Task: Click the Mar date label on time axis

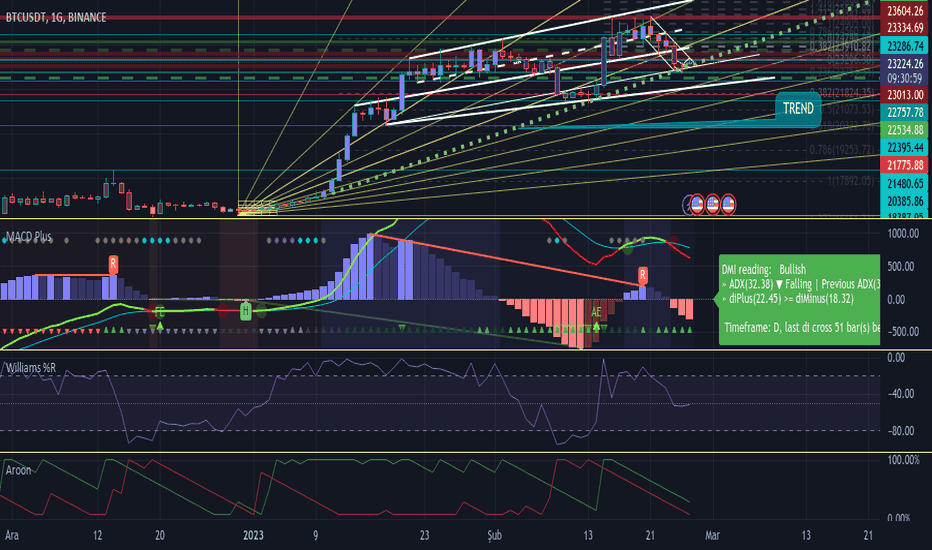Action: (x=712, y=535)
